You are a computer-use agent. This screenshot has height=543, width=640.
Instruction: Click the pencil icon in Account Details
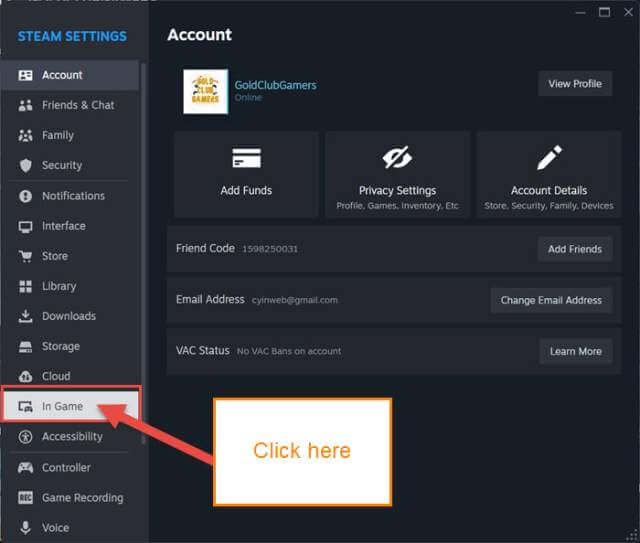tap(549, 157)
